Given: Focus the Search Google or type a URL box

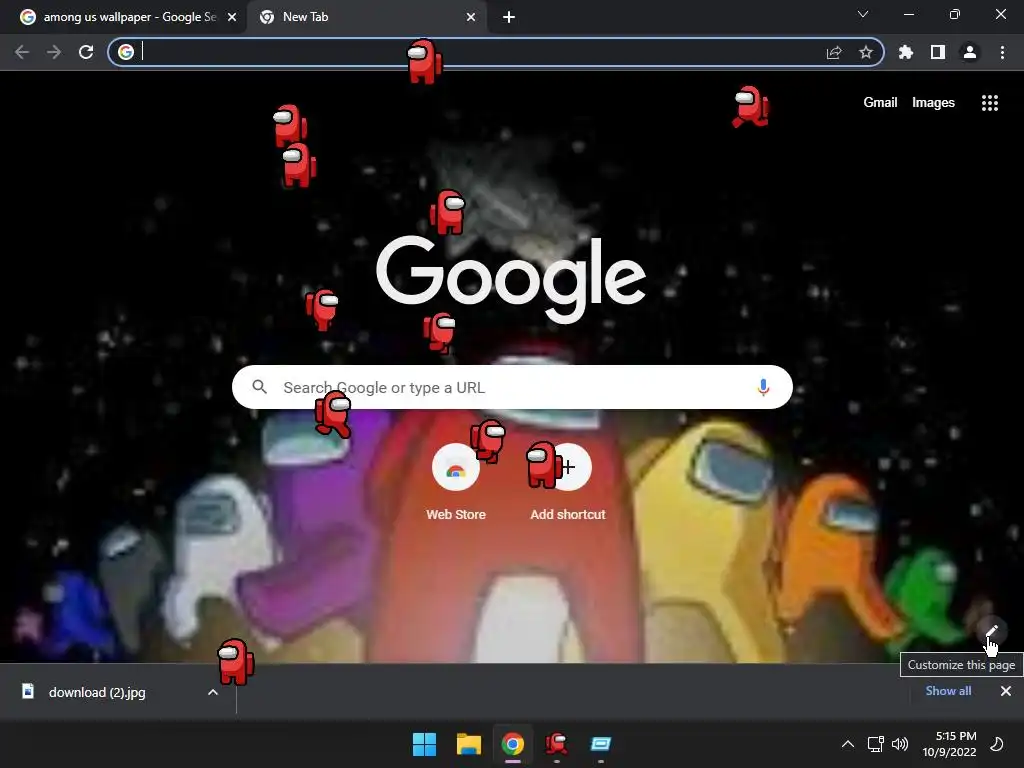Looking at the screenshot, I should [x=512, y=387].
